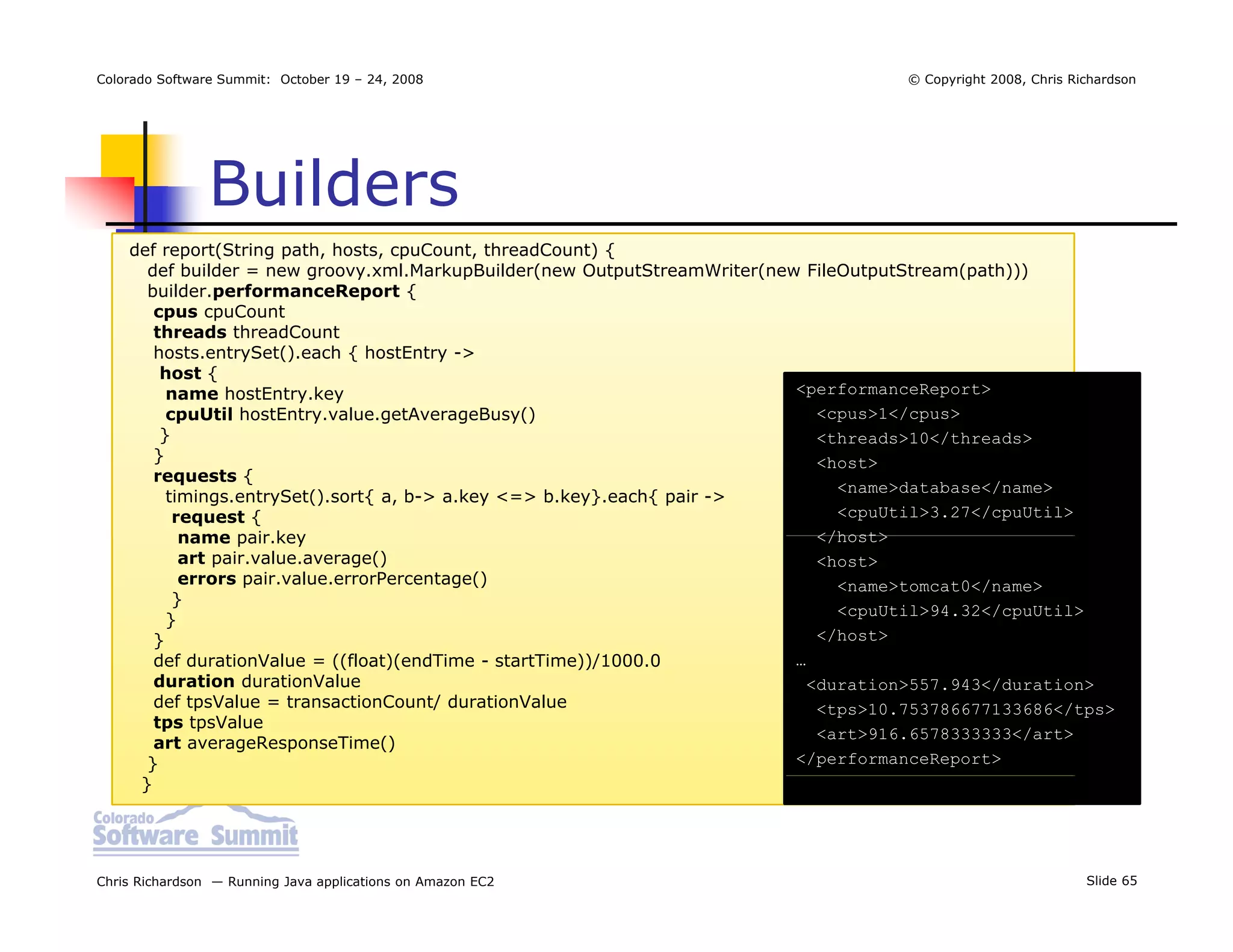Click the 'def builder = new groovy.xml.MarkupBuilder' line

pos(588,271)
